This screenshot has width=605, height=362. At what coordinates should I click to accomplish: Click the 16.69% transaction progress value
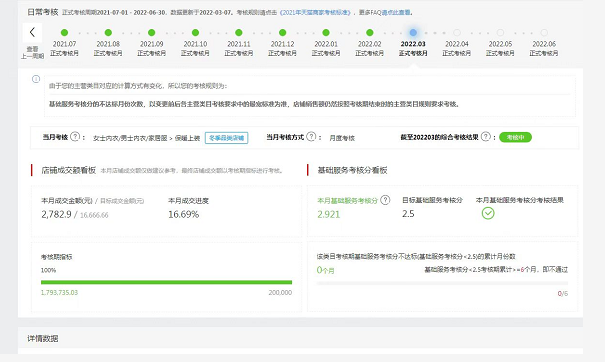183,214
